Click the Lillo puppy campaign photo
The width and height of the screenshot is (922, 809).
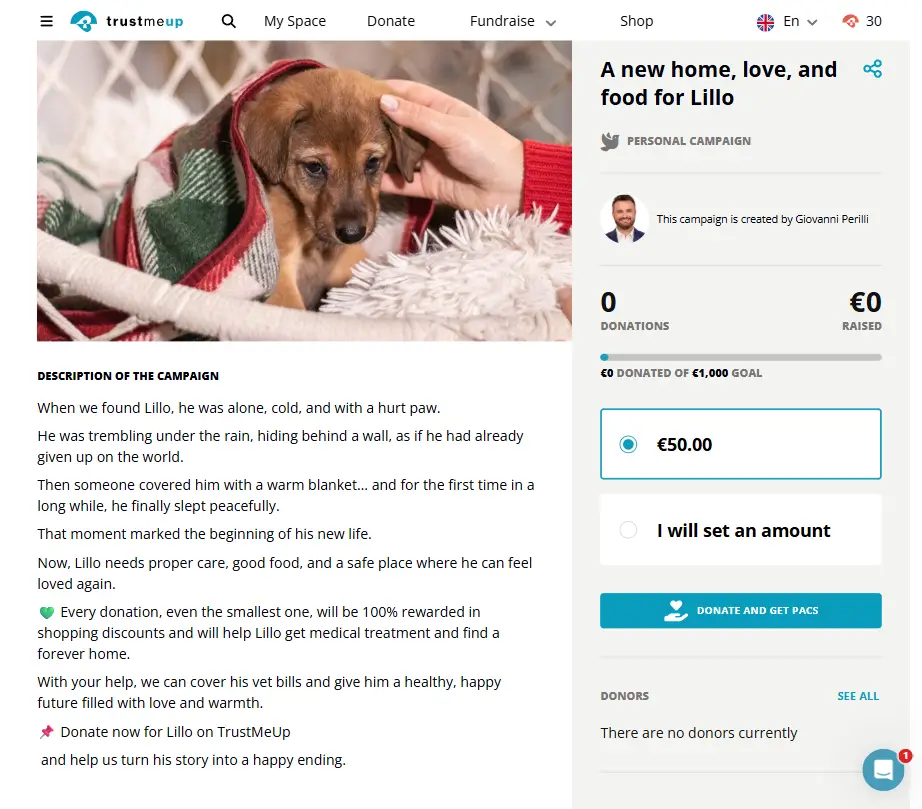[304, 190]
